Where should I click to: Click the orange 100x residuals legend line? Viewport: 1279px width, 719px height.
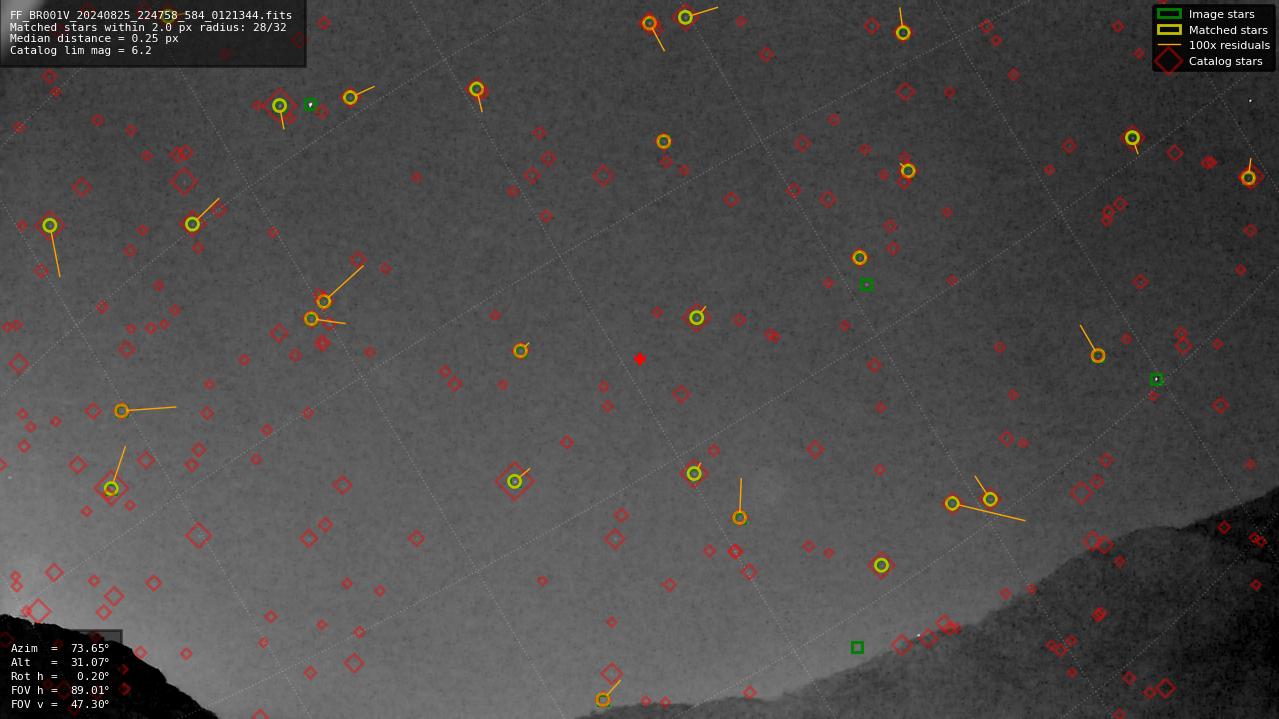coord(1169,45)
